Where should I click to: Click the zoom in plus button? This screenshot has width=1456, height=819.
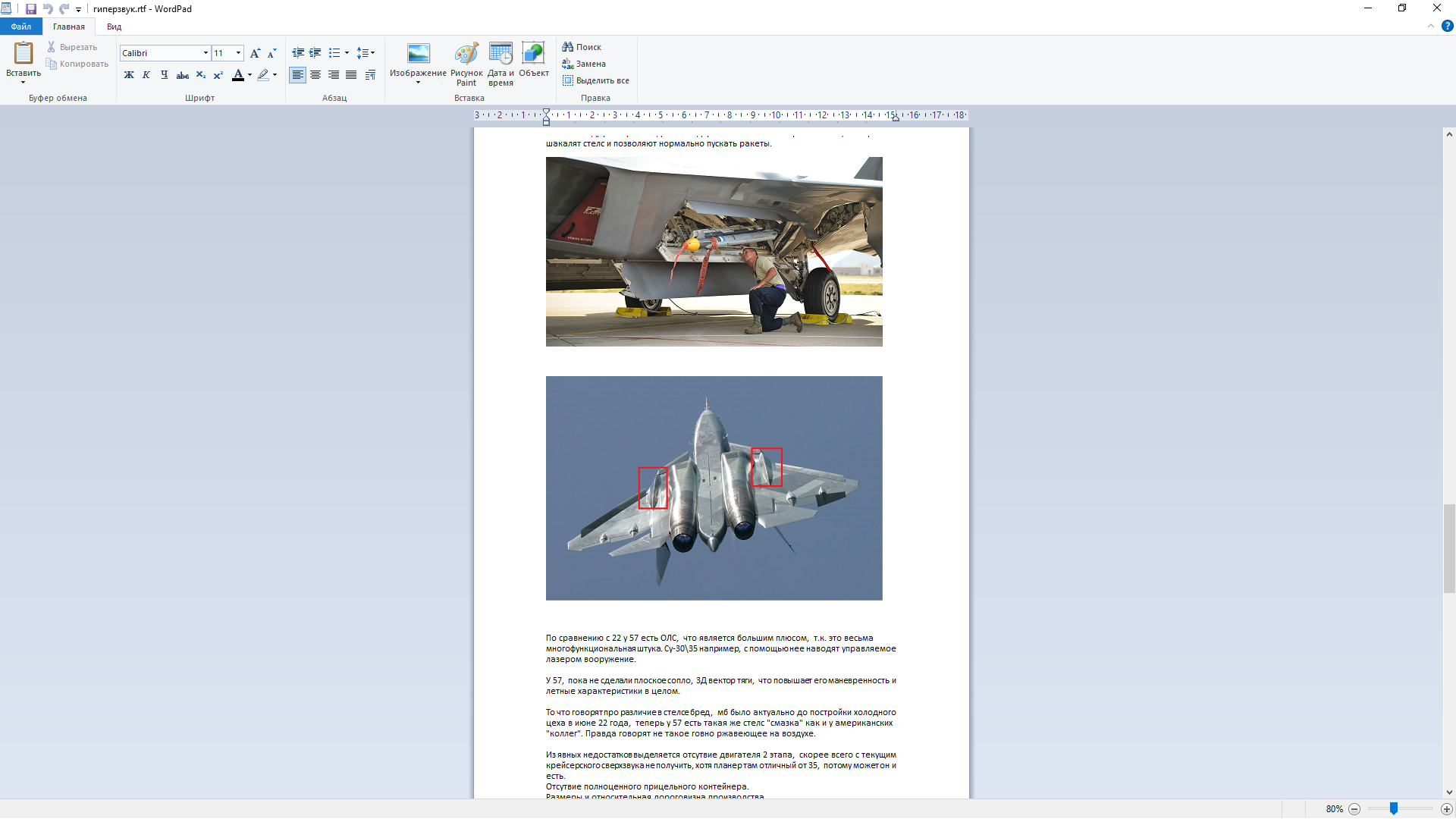click(x=1446, y=809)
